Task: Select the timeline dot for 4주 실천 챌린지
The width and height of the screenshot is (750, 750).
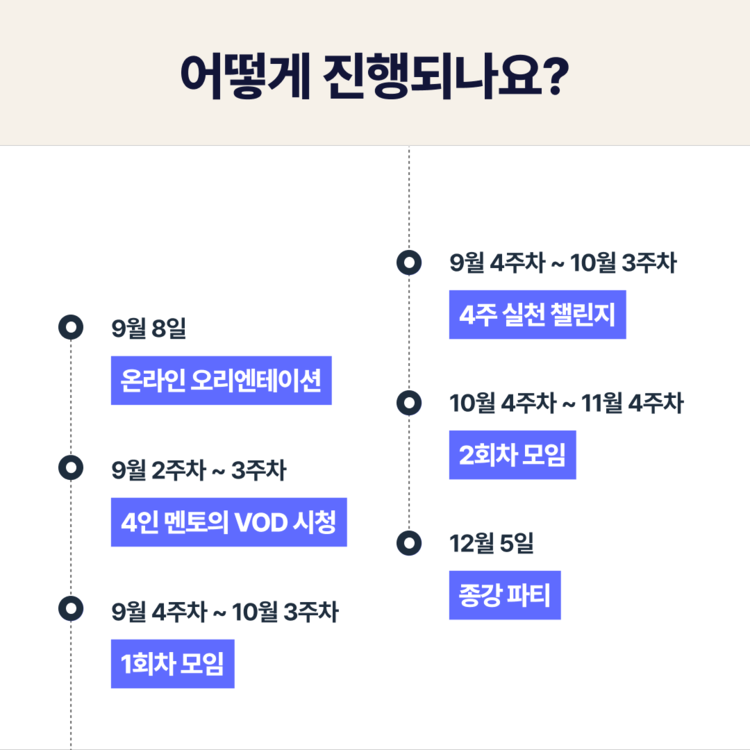Action: pos(407,263)
